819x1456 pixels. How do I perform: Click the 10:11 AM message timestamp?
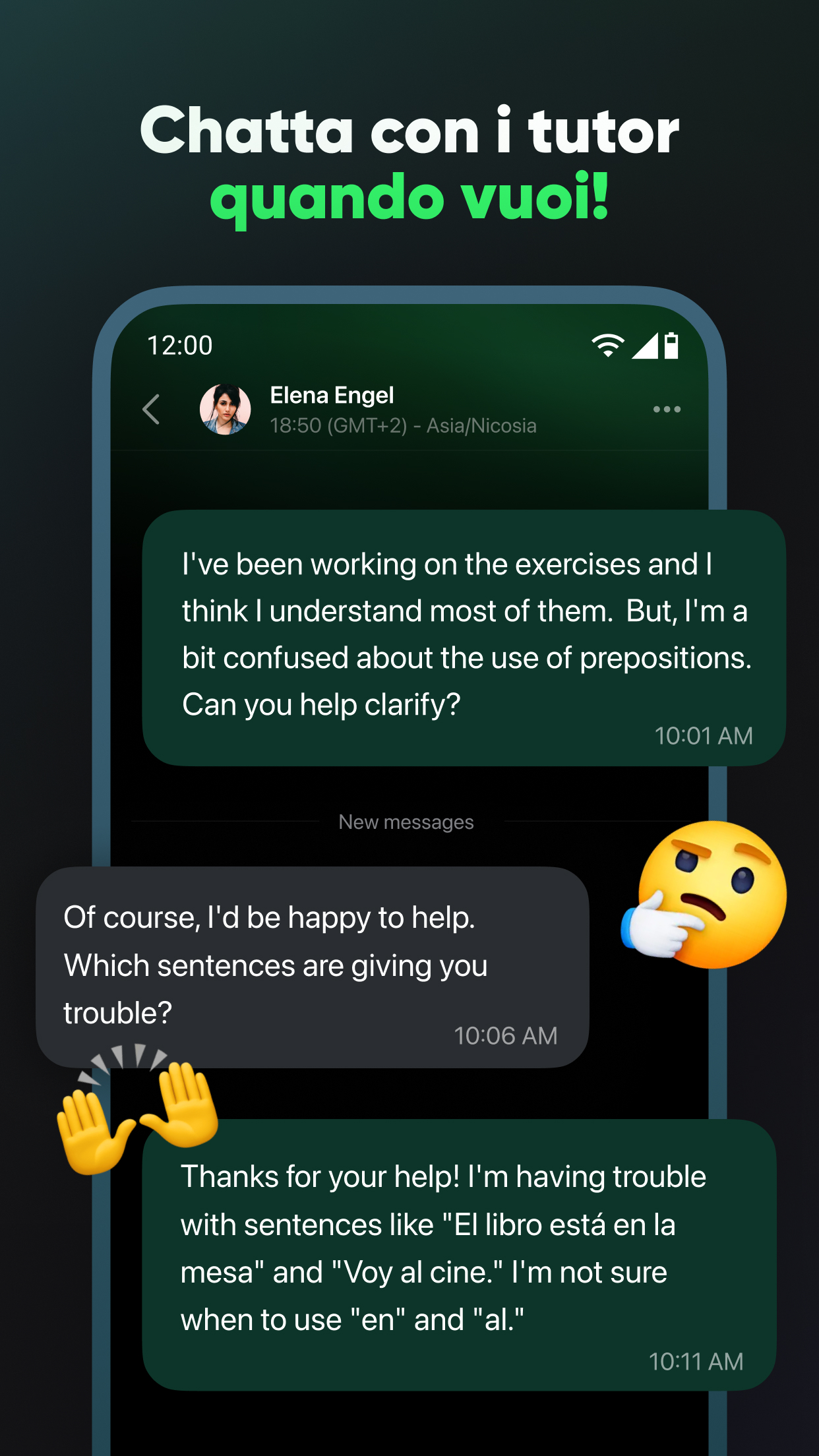[696, 1362]
